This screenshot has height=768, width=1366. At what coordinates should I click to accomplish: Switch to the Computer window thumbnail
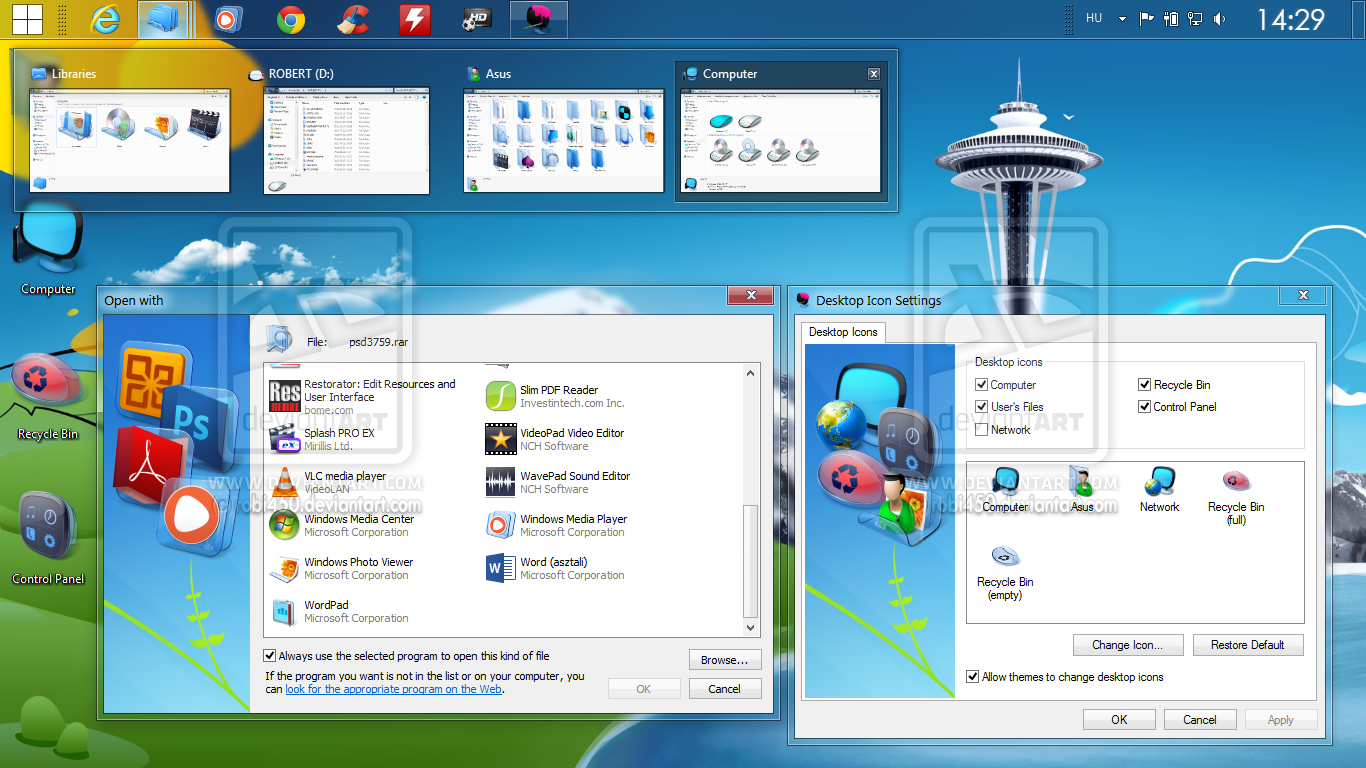coord(780,130)
